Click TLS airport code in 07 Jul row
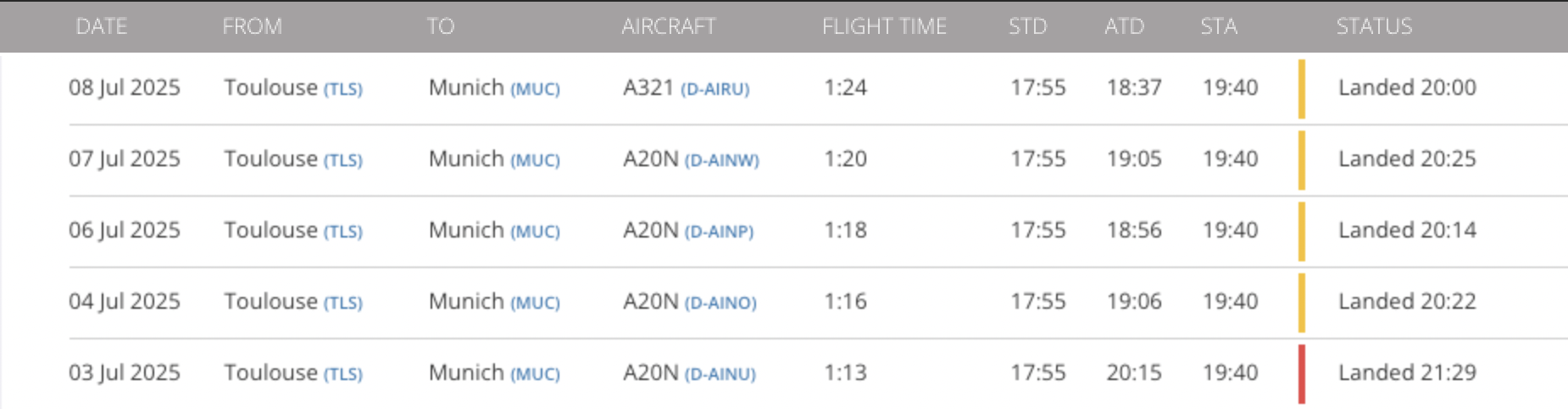1568x409 pixels. (342, 160)
